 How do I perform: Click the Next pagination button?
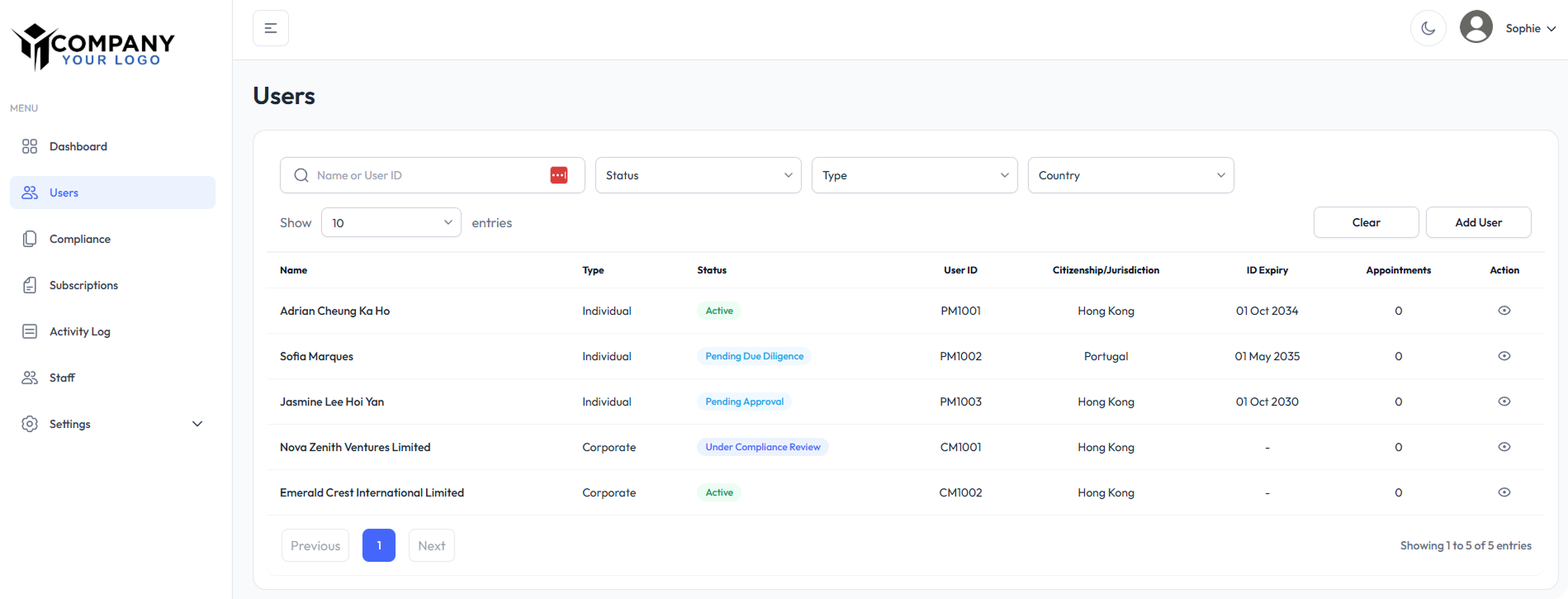pos(432,545)
